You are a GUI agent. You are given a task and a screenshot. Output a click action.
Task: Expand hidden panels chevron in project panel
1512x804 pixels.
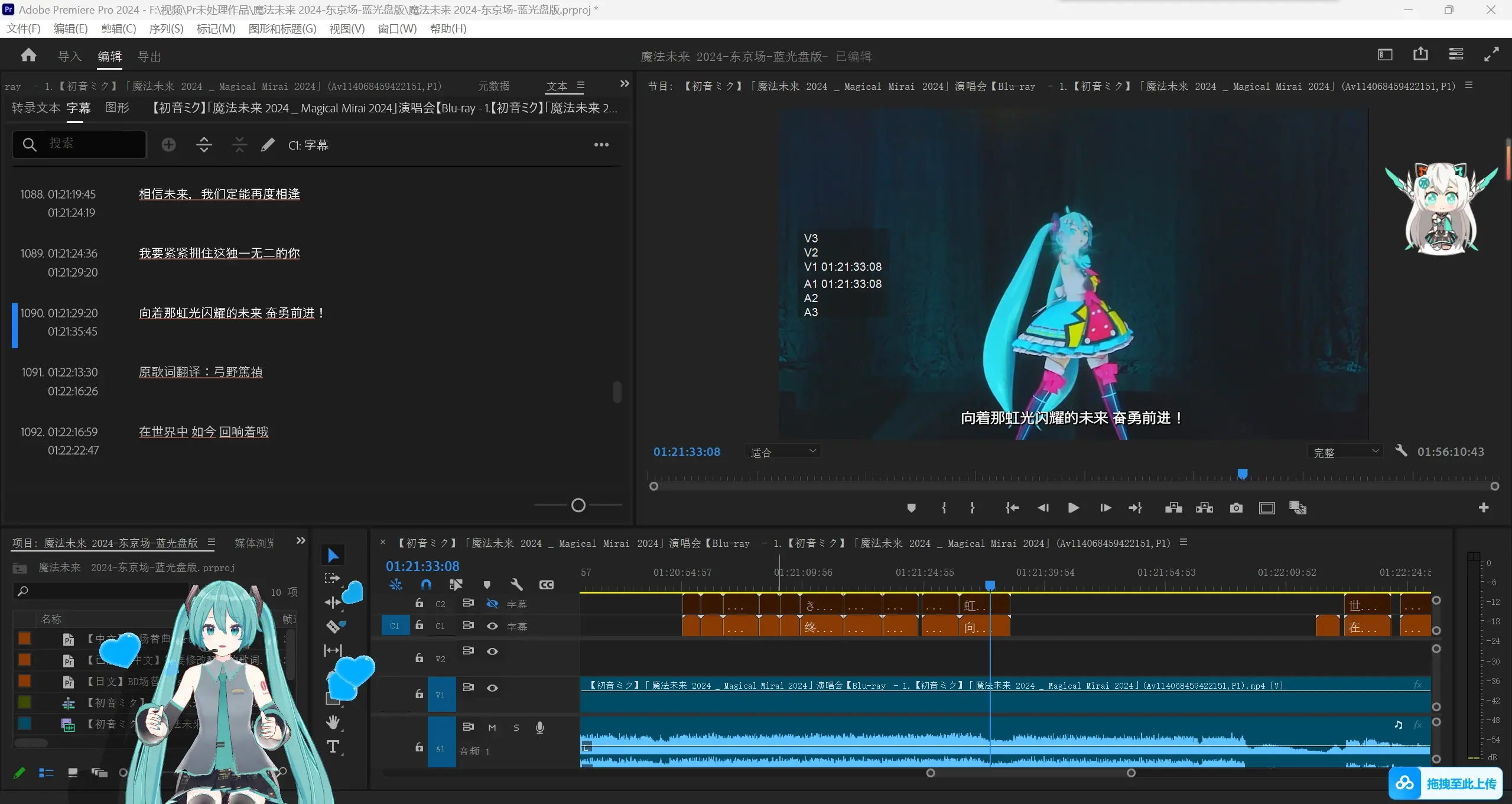point(301,540)
